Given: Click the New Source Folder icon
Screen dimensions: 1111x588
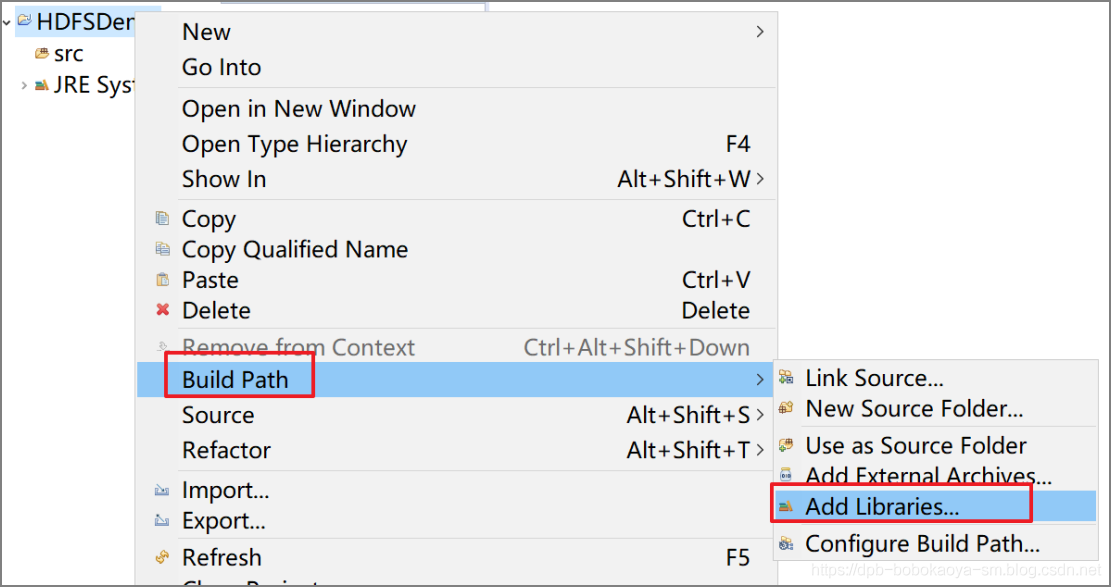Looking at the screenshot, I should [786, 408].
